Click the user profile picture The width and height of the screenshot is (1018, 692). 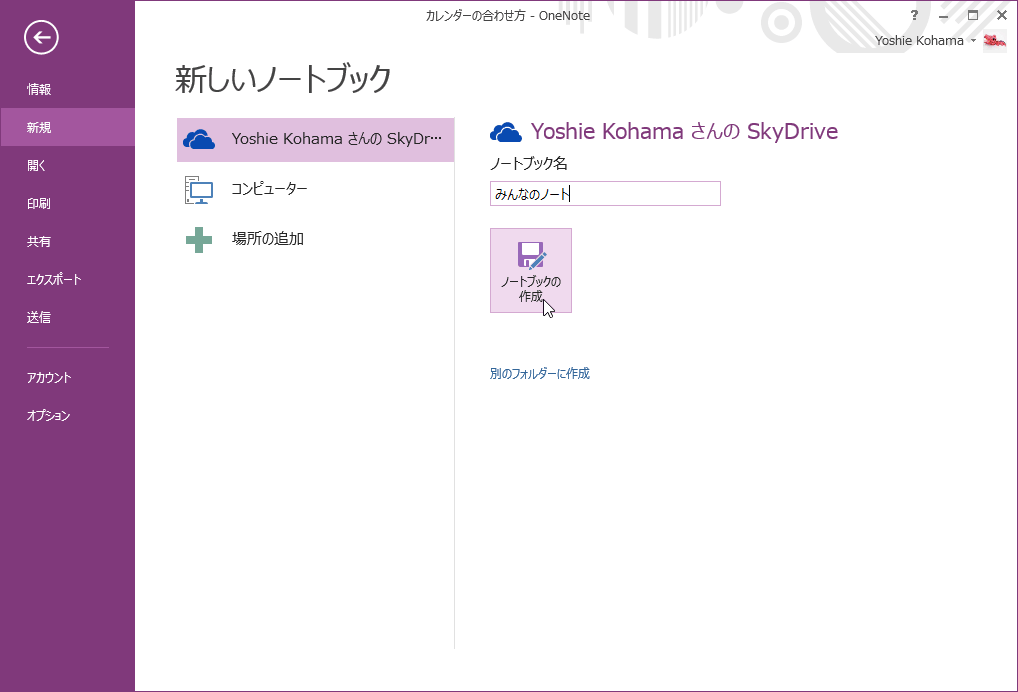click(x=995, y=41)
